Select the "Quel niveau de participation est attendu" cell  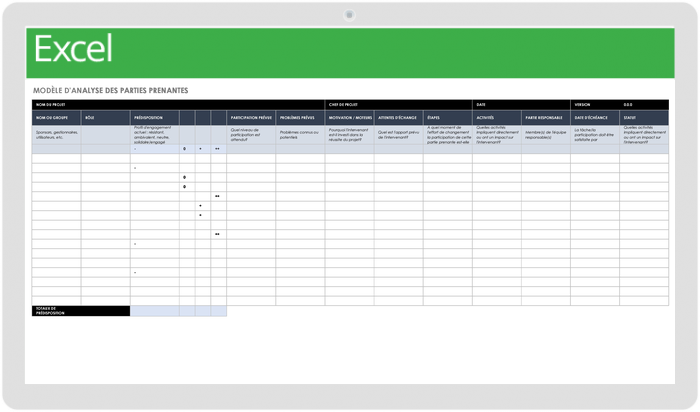tap(251, 135)
